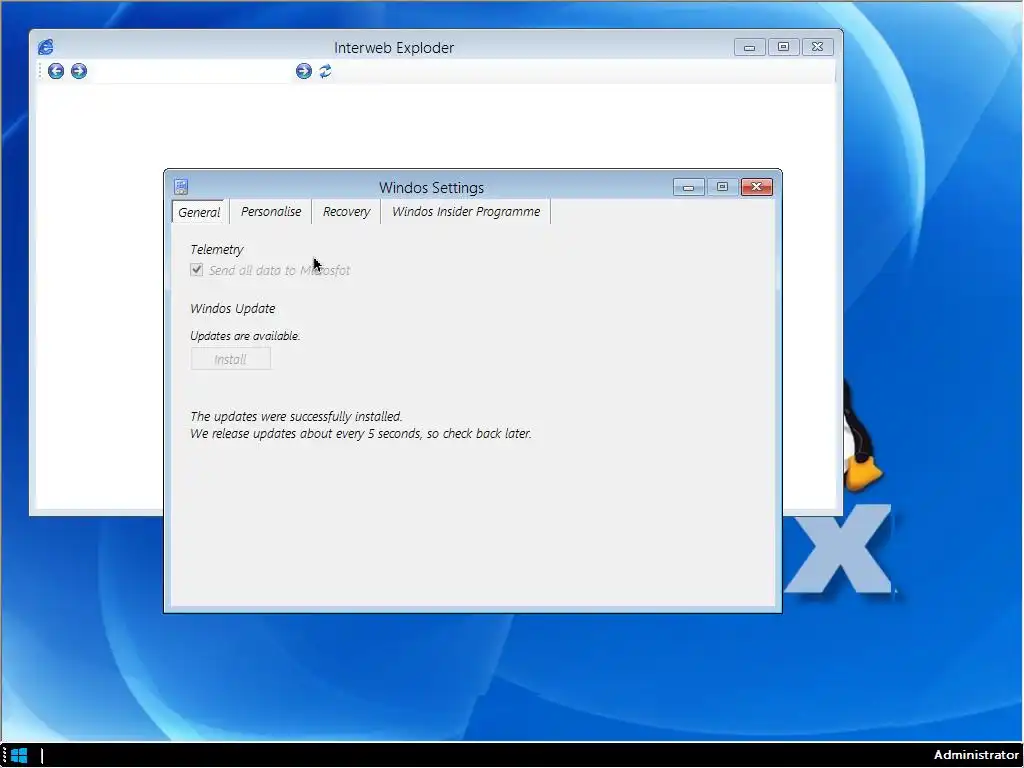
Task: Switch to the General tab
Action: coord(199,212)
